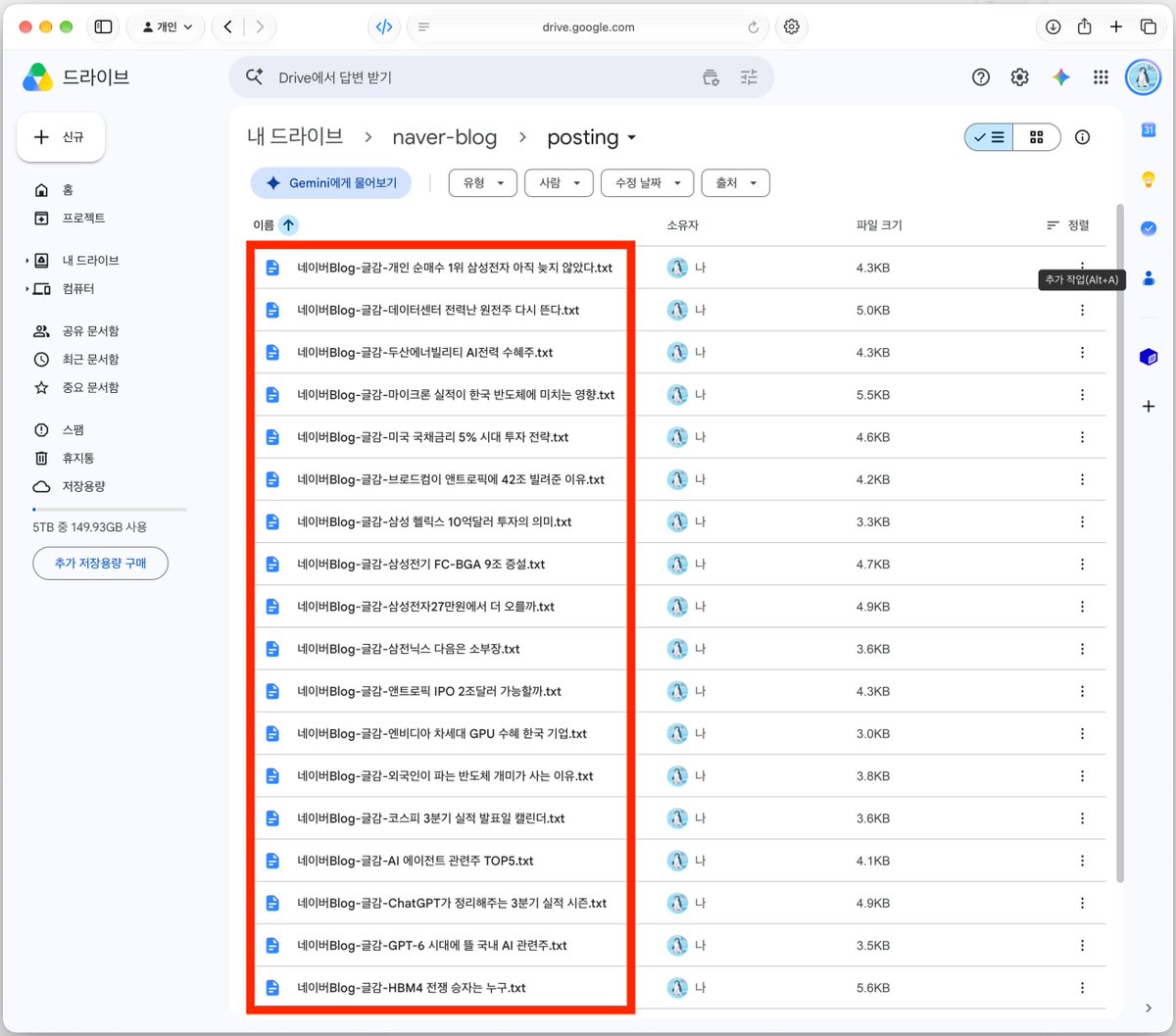The width and height of the screenshot is (1176, 1036).
Task: Expand 내 드라이브 tree in sidebar
Action: click(27, 261)
